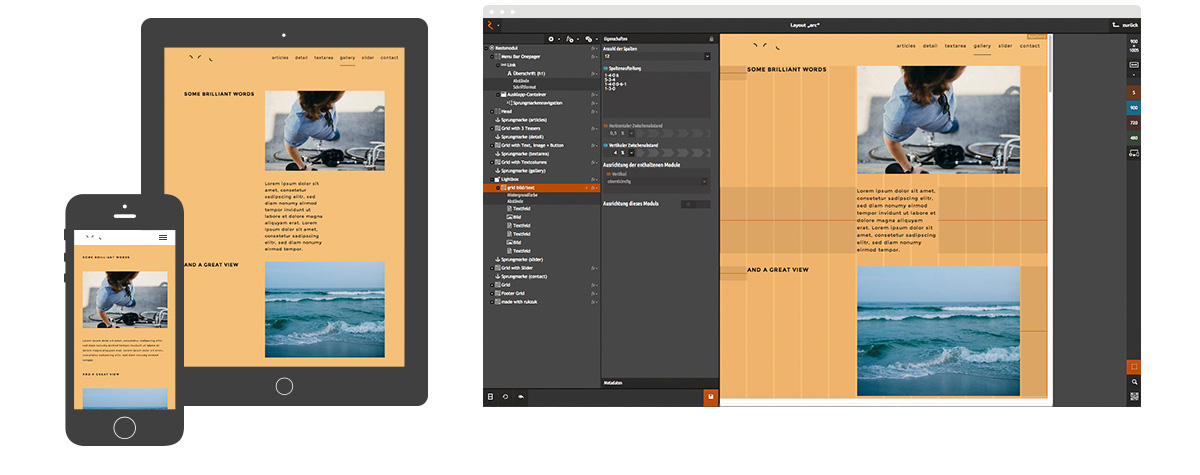Toggle the Ausrichtung dieses Moduls switch
1200x475 pixels.
[695, 204]
